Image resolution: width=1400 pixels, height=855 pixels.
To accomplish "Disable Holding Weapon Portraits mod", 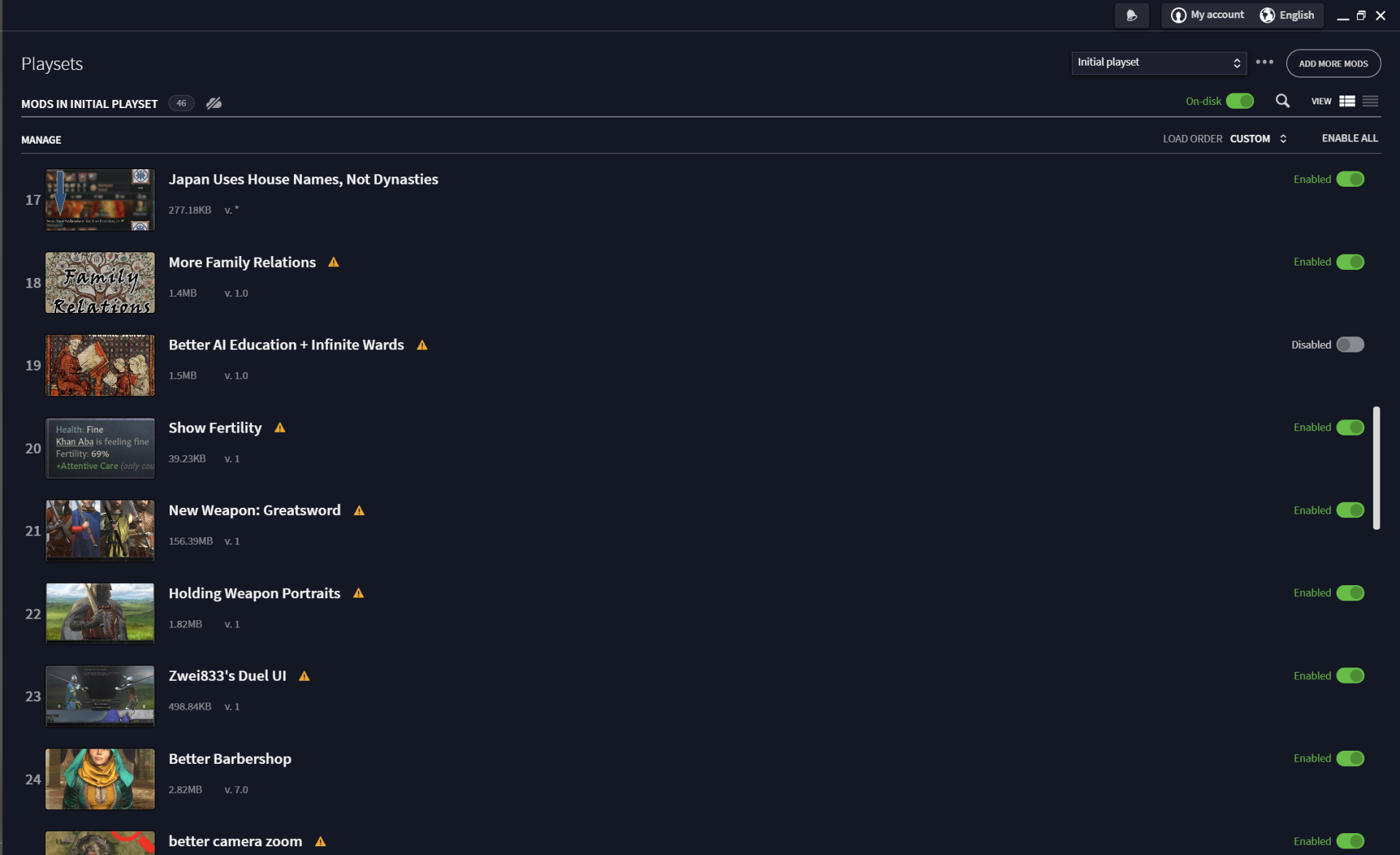I will 1350,593.
